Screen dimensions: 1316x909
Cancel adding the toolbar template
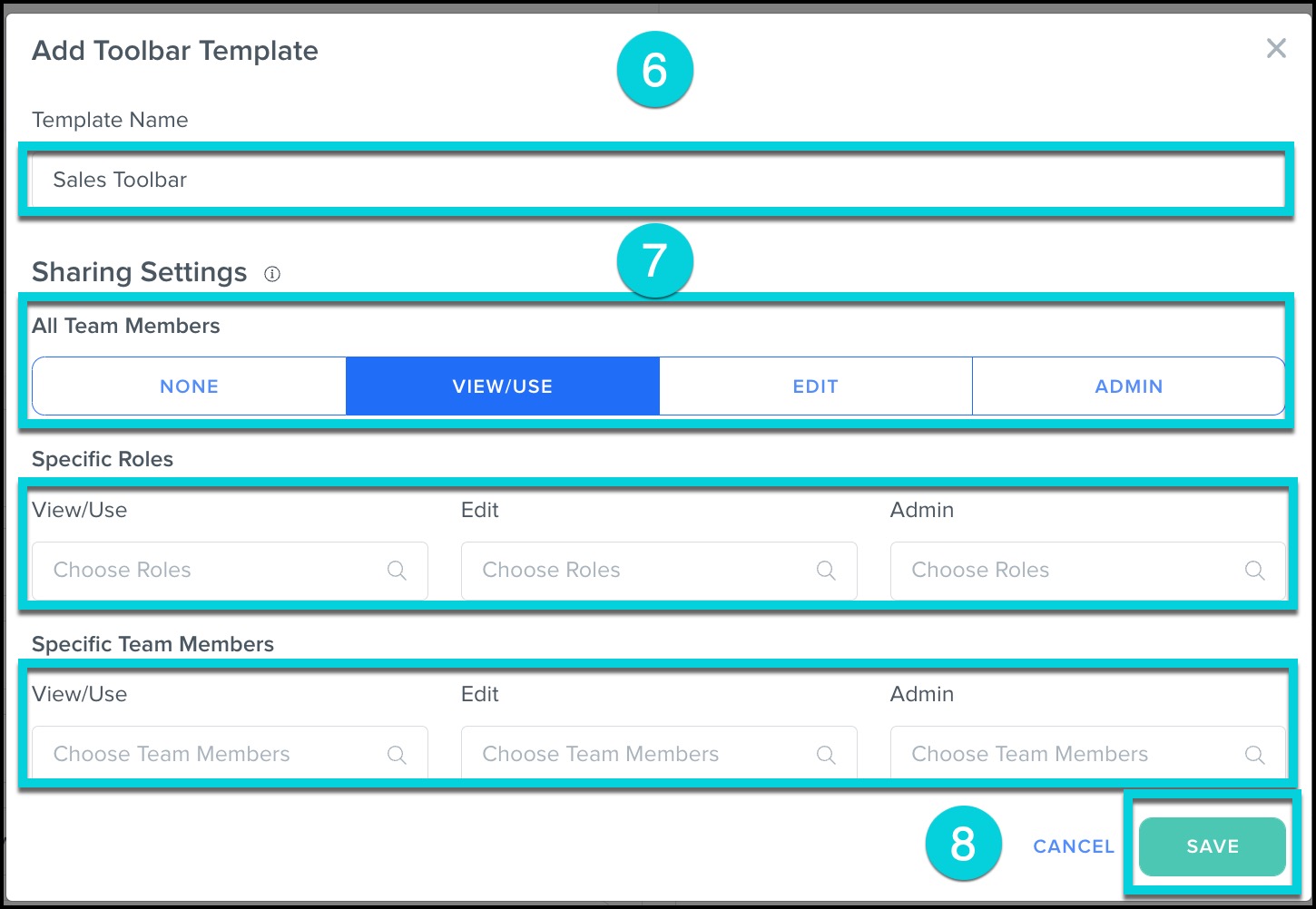[x=1073, y=846]
